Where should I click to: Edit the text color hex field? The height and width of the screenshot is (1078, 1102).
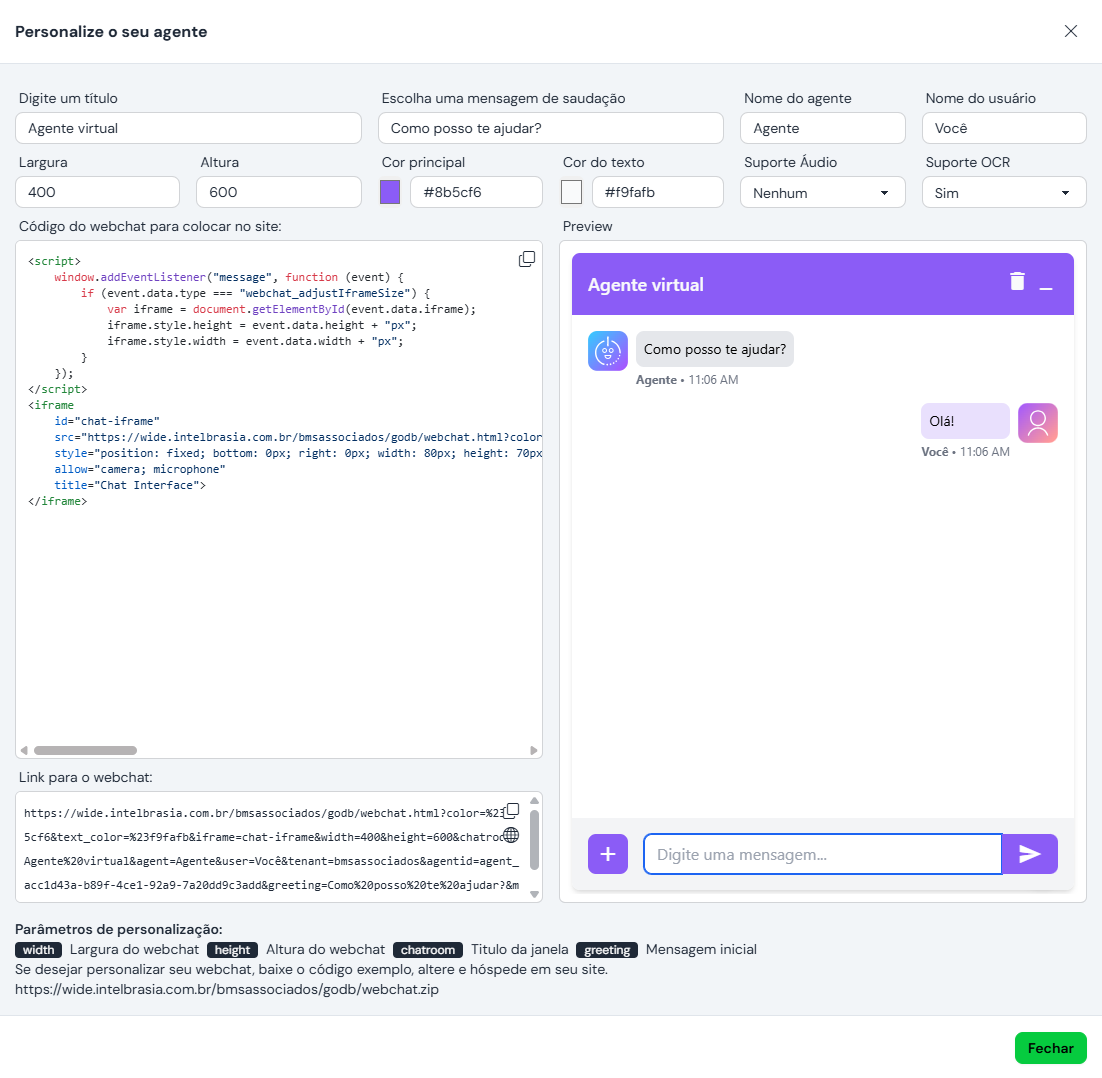pos(658,192)
